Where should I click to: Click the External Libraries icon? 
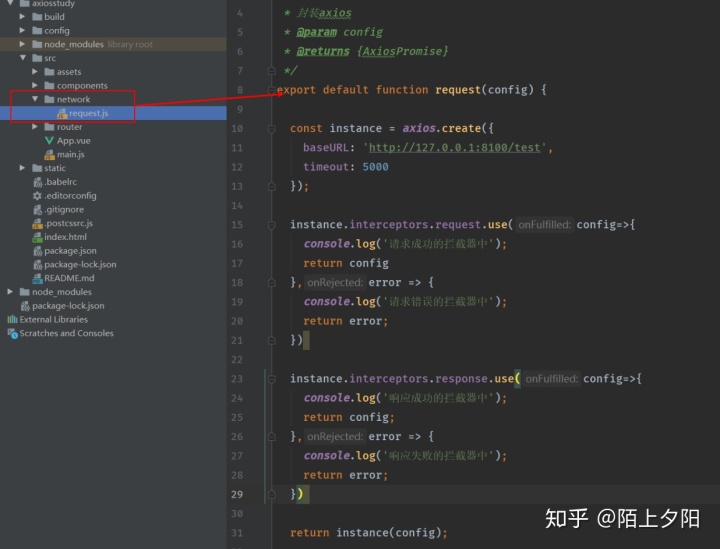click(12, 319)
